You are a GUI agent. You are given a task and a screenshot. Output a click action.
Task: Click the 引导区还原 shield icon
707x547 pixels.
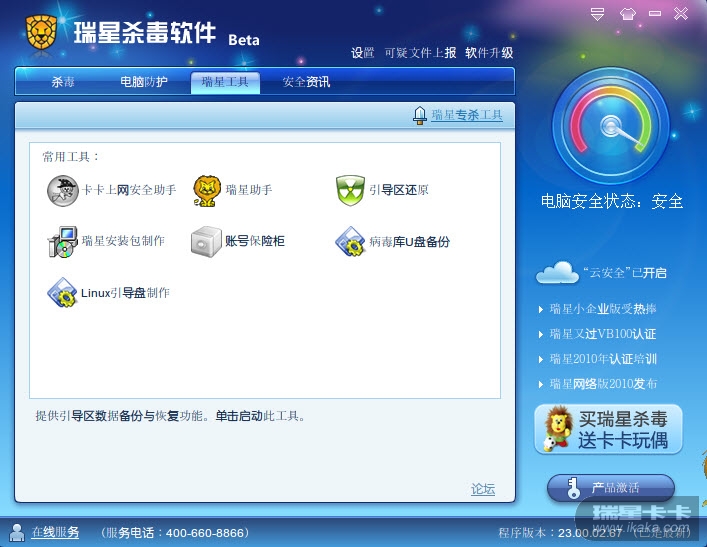coord(350,190)
